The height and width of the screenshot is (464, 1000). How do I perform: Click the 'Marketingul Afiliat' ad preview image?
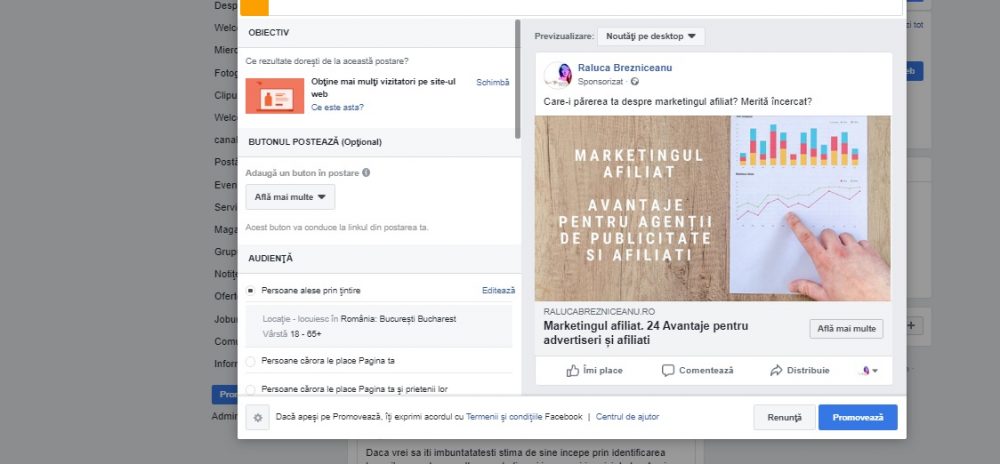pyautogui.click(x=712, y=208)
